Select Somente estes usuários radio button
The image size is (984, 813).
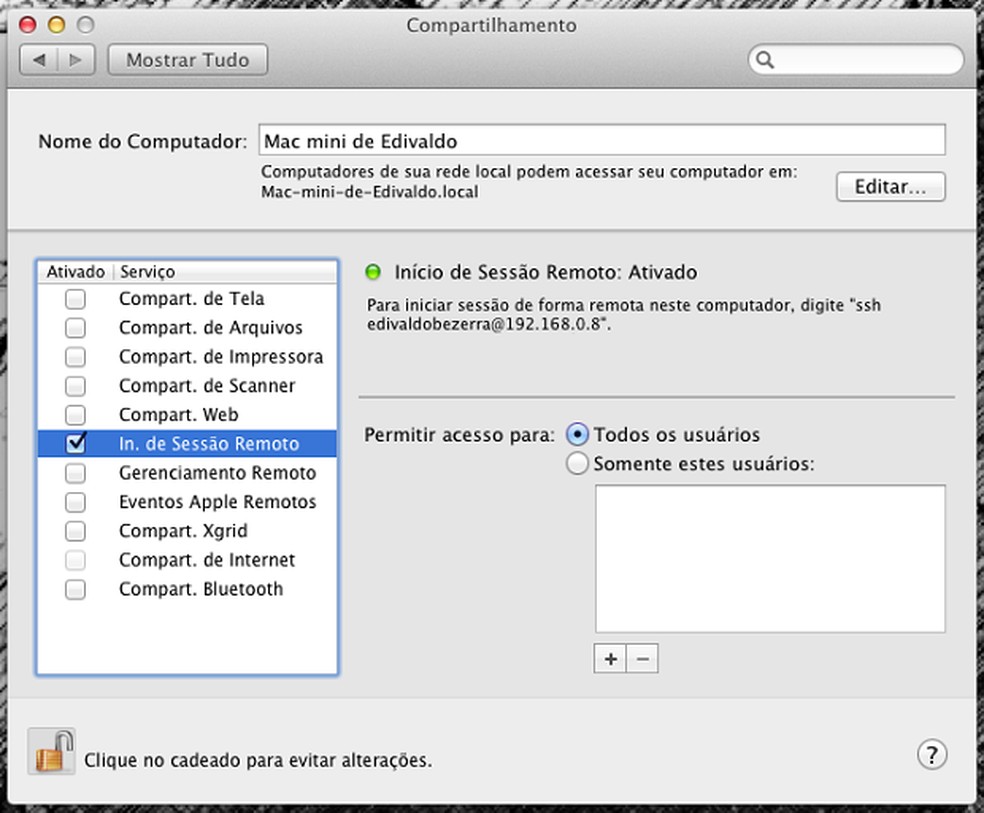pyautogui.click(x=577, y=464)
